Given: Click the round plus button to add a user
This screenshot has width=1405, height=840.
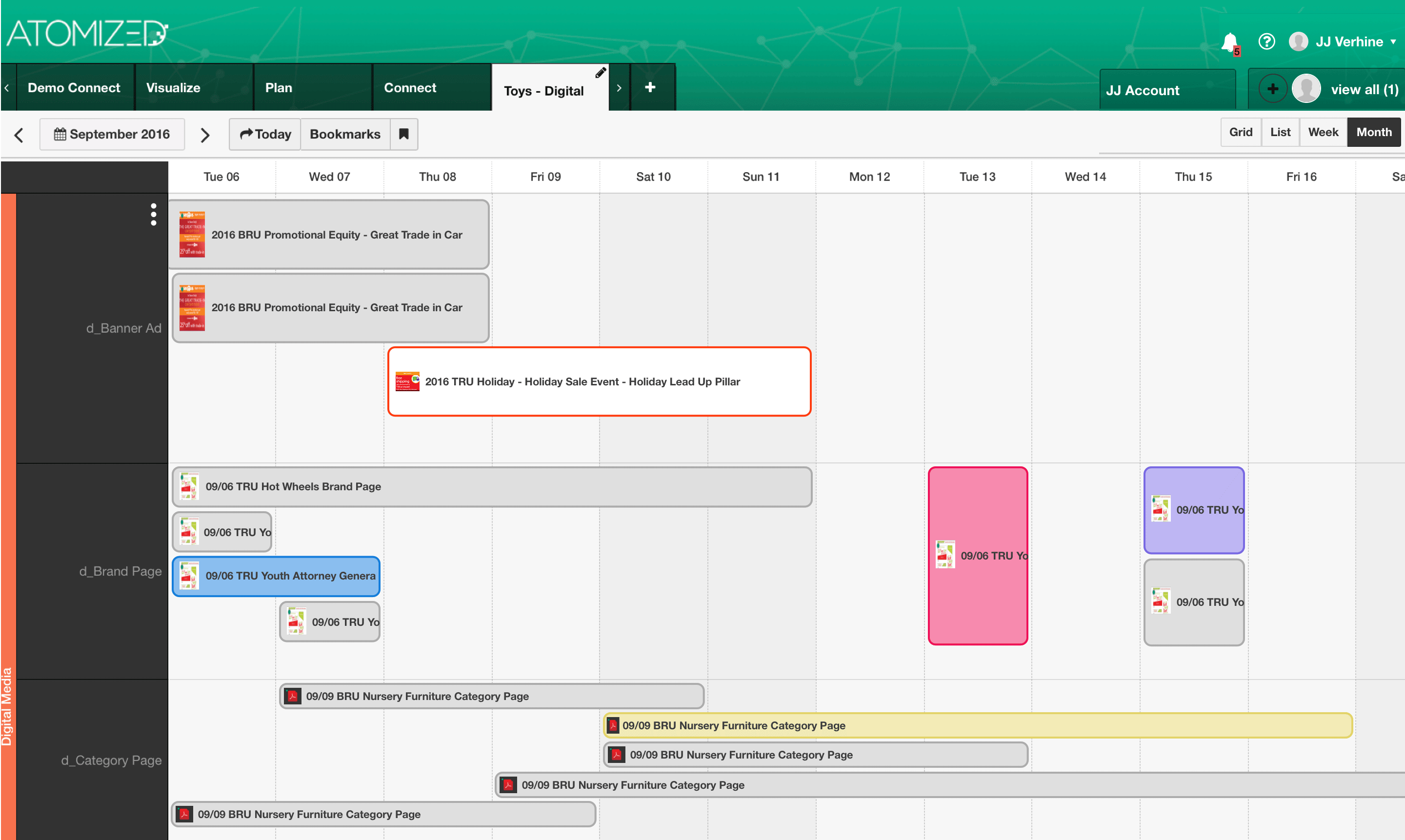Looking at the screenshot, I should pyautogui.click(x=1272, y=89).
